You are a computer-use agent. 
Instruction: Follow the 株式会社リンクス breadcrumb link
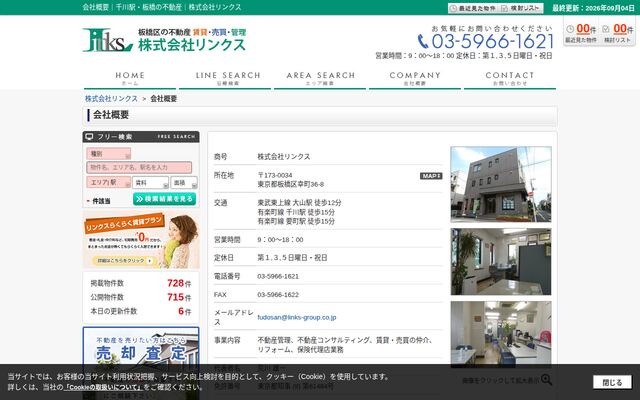click(x=111, y=99)
